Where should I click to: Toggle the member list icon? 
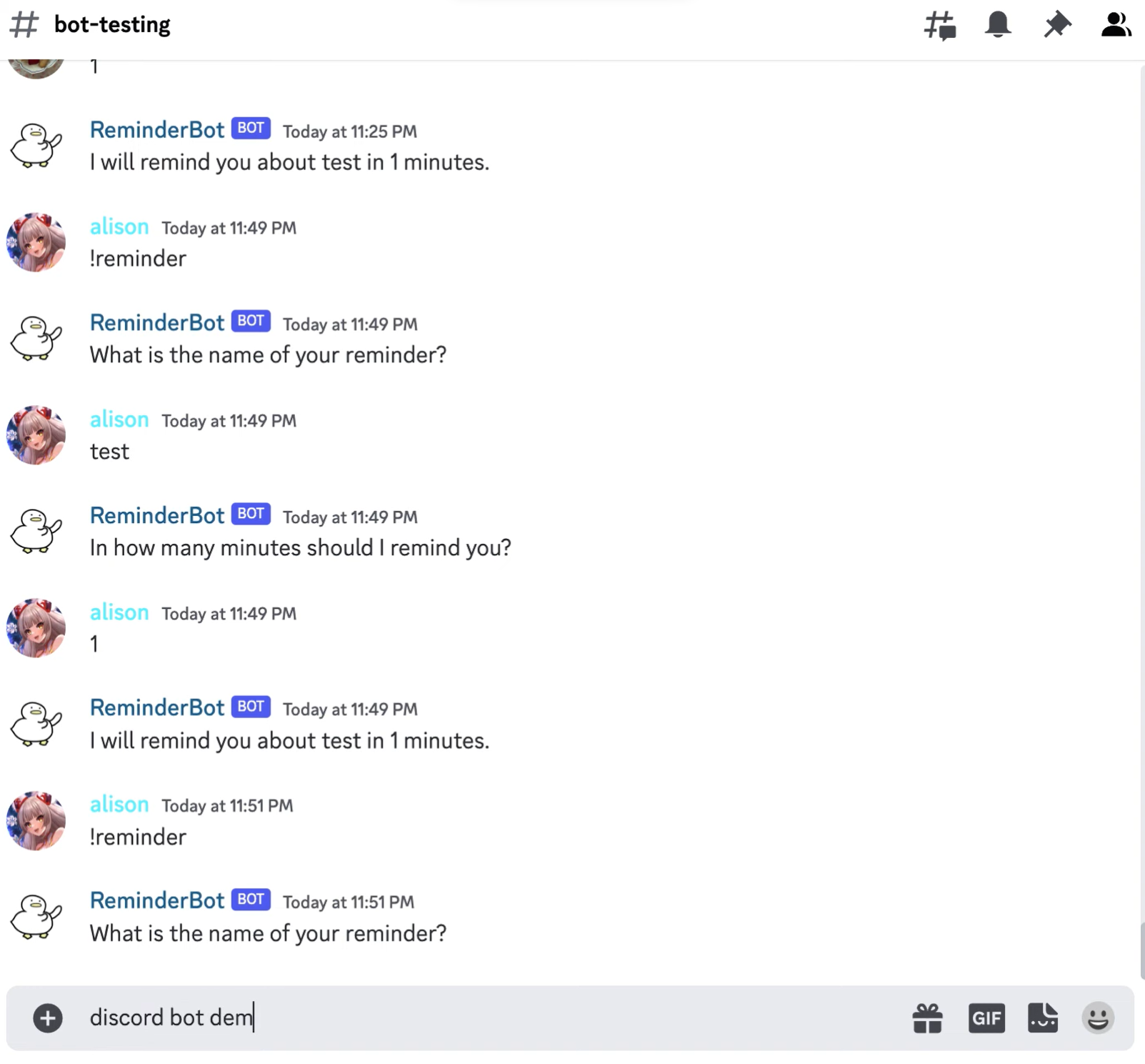[x=1115, y=25]
